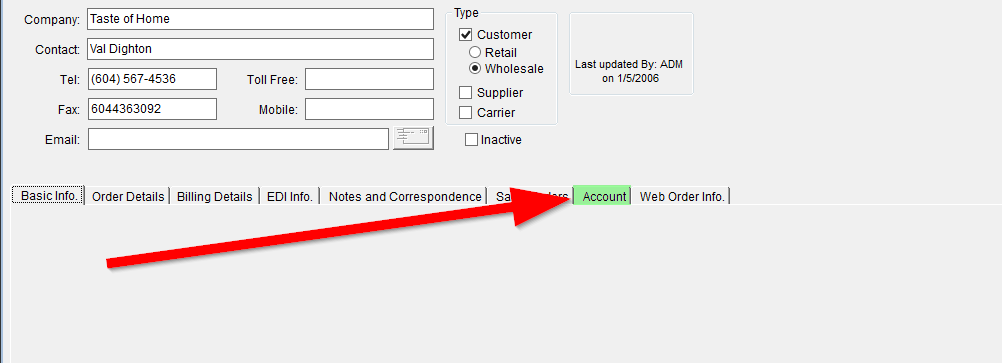Open the Billing Details tab
Screen dimensions: 1002x363
(x=214, y=196)
